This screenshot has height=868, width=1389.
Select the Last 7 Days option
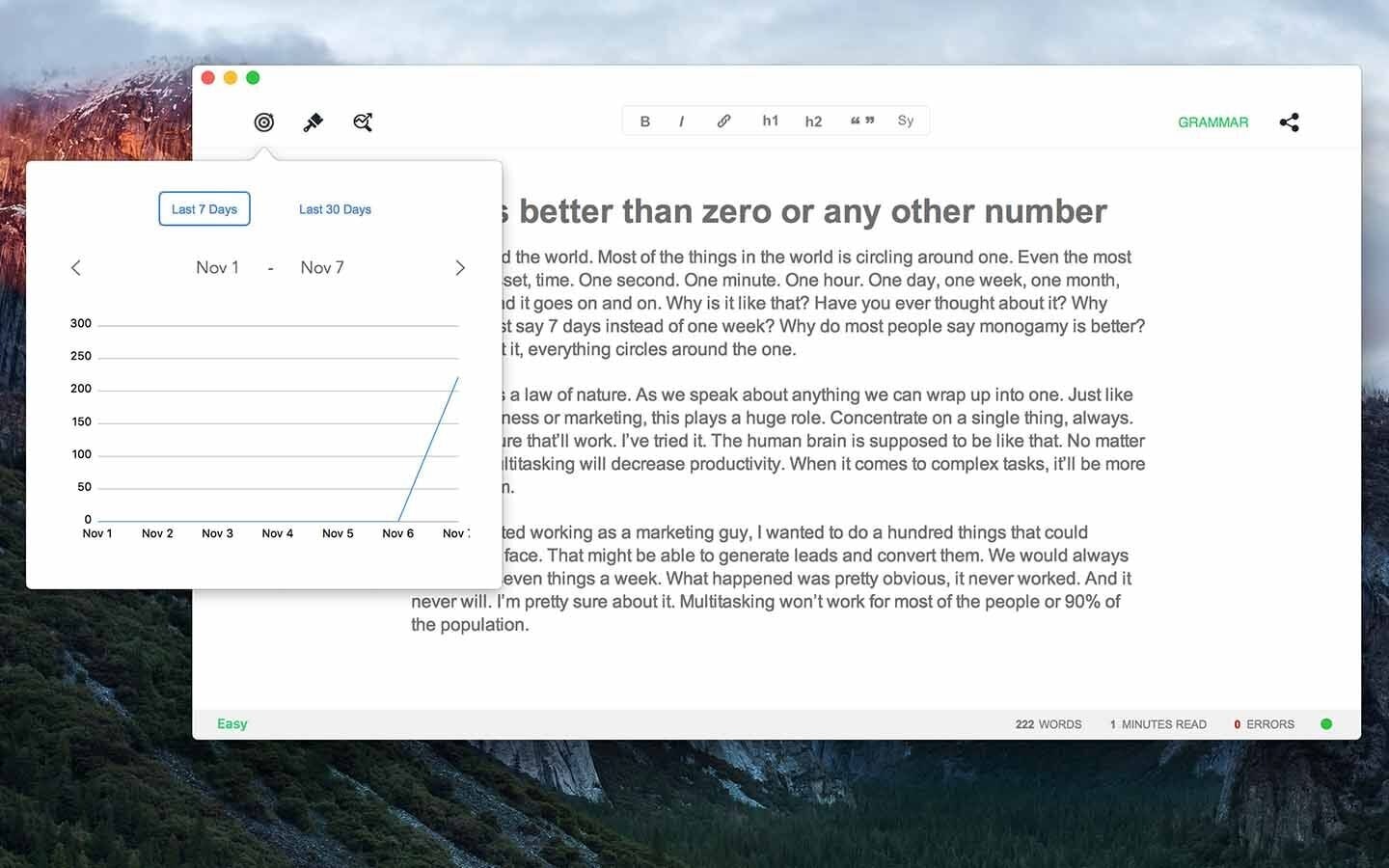[x=204, y=208]
